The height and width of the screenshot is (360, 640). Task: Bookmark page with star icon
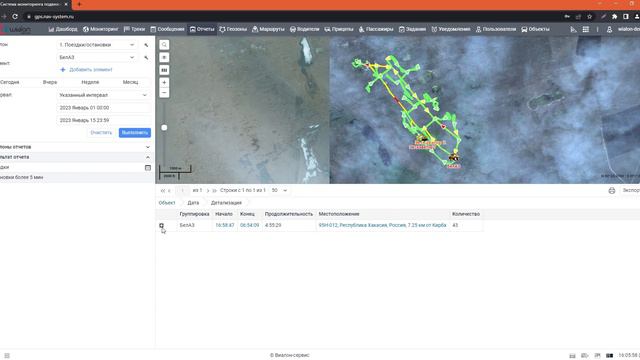click(589, 17)
